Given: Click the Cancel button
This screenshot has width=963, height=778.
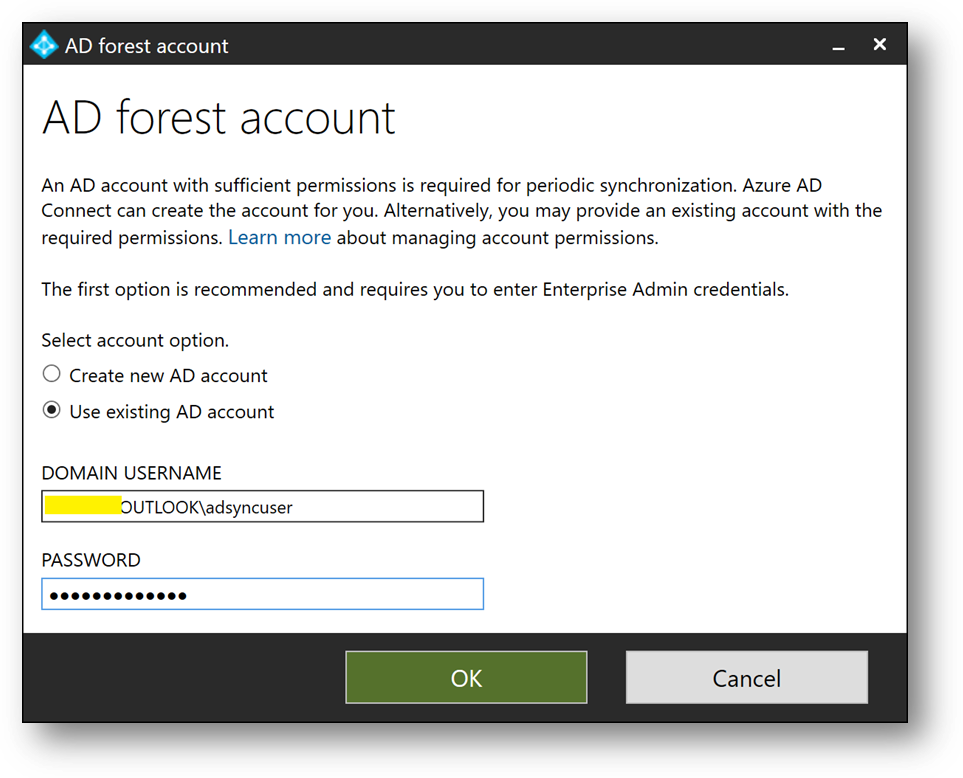Looking at the screenshot, I should pyautogui.click(x=747, y=677).
